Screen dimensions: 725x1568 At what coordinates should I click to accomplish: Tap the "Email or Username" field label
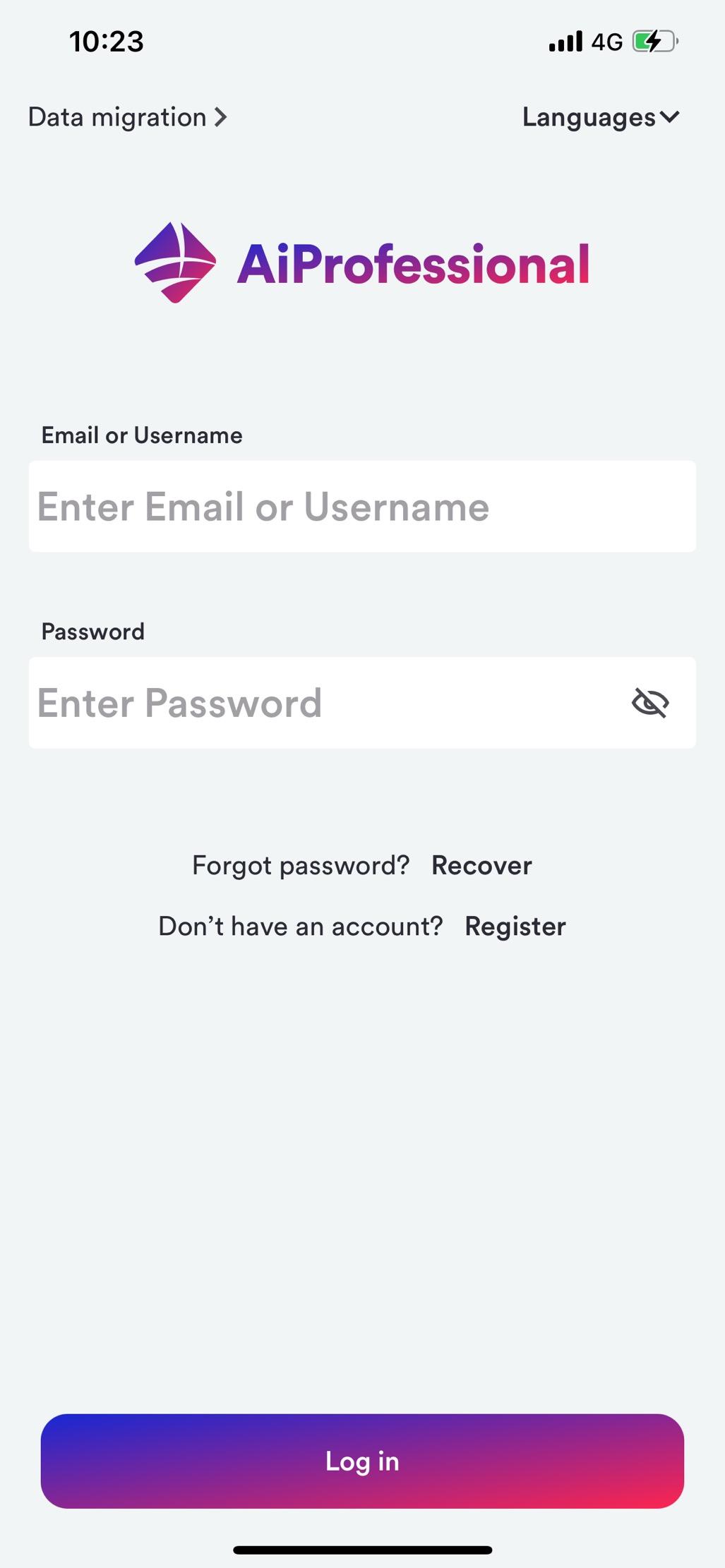[142, 435]
